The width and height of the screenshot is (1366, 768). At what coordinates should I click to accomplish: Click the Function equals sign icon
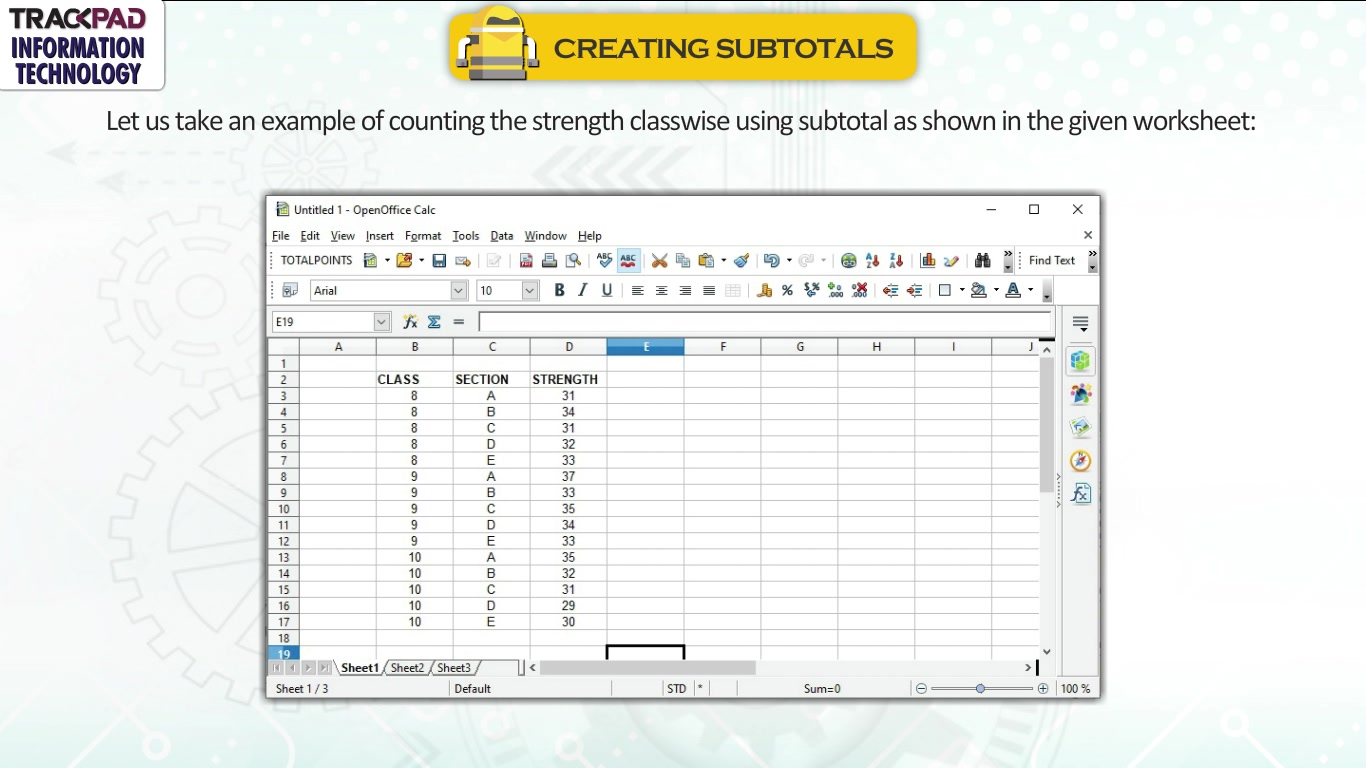pyautogui.click(x=459, y=322)
